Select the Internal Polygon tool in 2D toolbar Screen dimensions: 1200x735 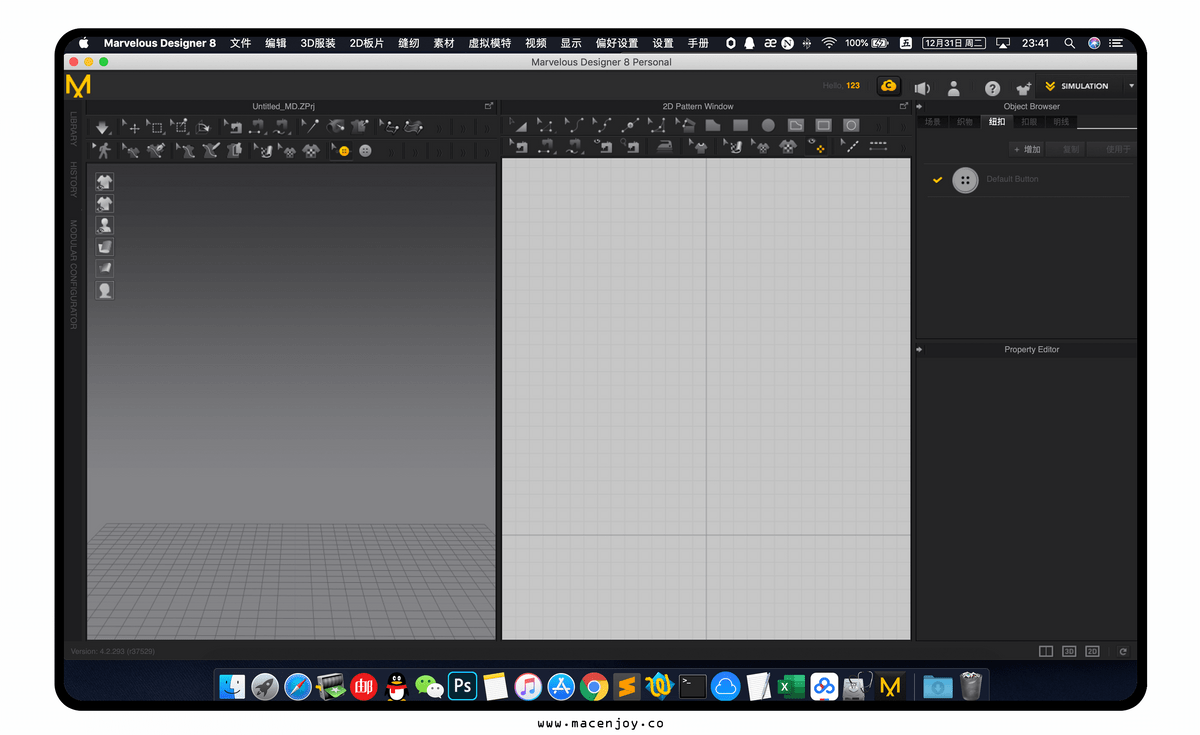click(796, 125)
